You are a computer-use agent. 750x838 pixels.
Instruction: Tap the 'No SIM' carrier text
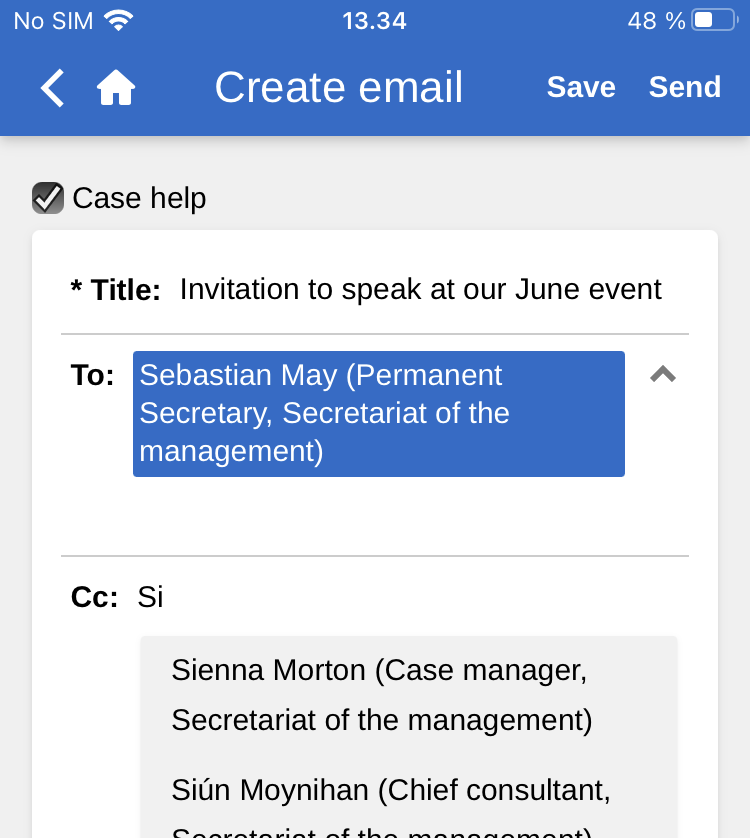[x=53, y=20]
